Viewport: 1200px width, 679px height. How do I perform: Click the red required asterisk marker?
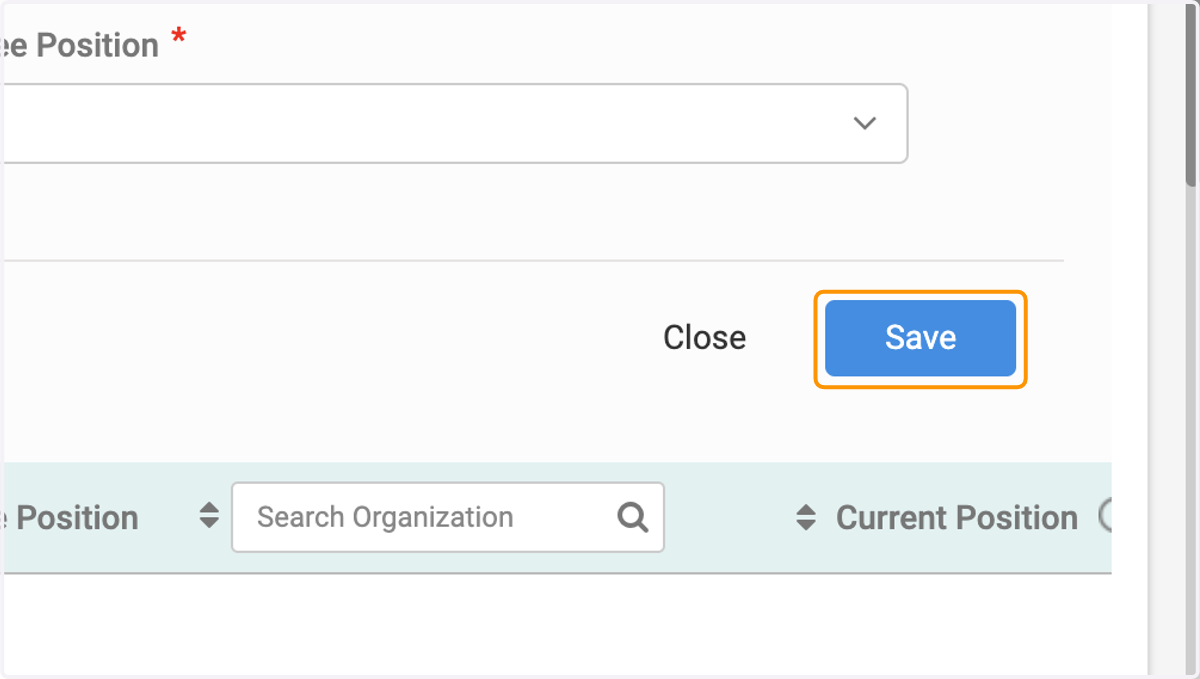coord(179,39)
